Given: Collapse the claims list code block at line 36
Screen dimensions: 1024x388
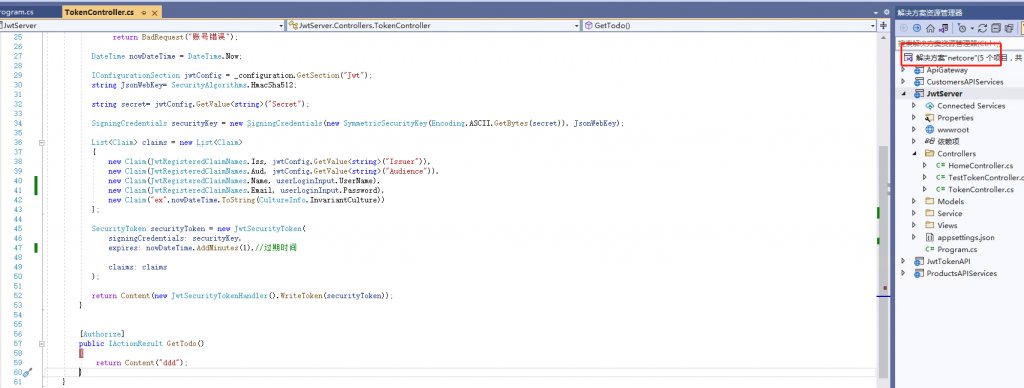Looking at the screenshot, I should [x=42, y=142].
